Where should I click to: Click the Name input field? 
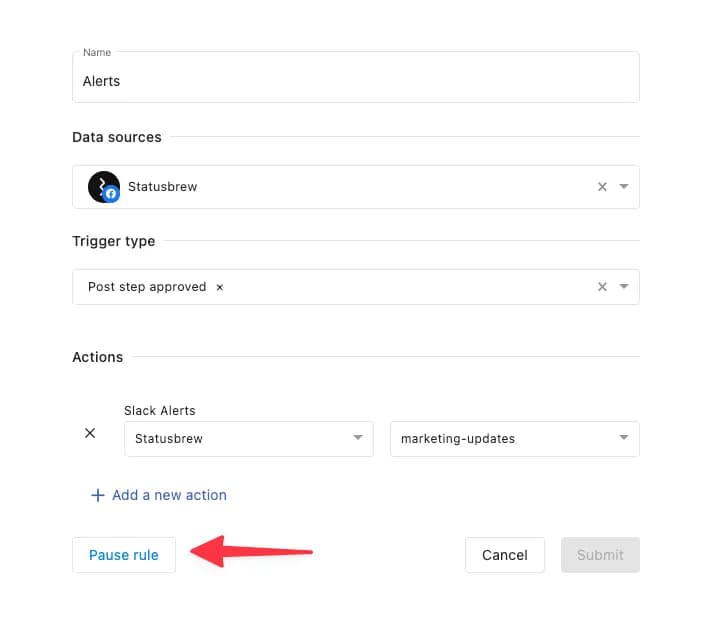click(355, 81)
